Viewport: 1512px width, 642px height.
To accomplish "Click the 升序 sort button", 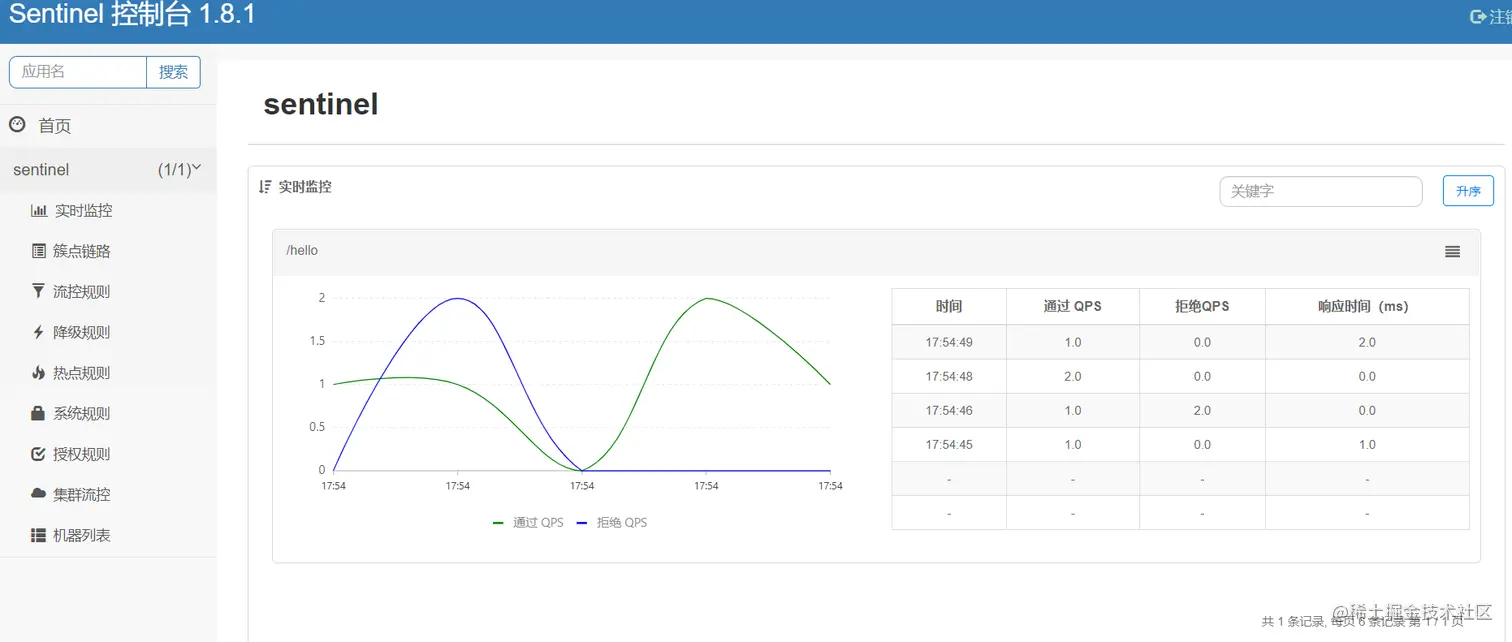I will tap(1468, 191).
